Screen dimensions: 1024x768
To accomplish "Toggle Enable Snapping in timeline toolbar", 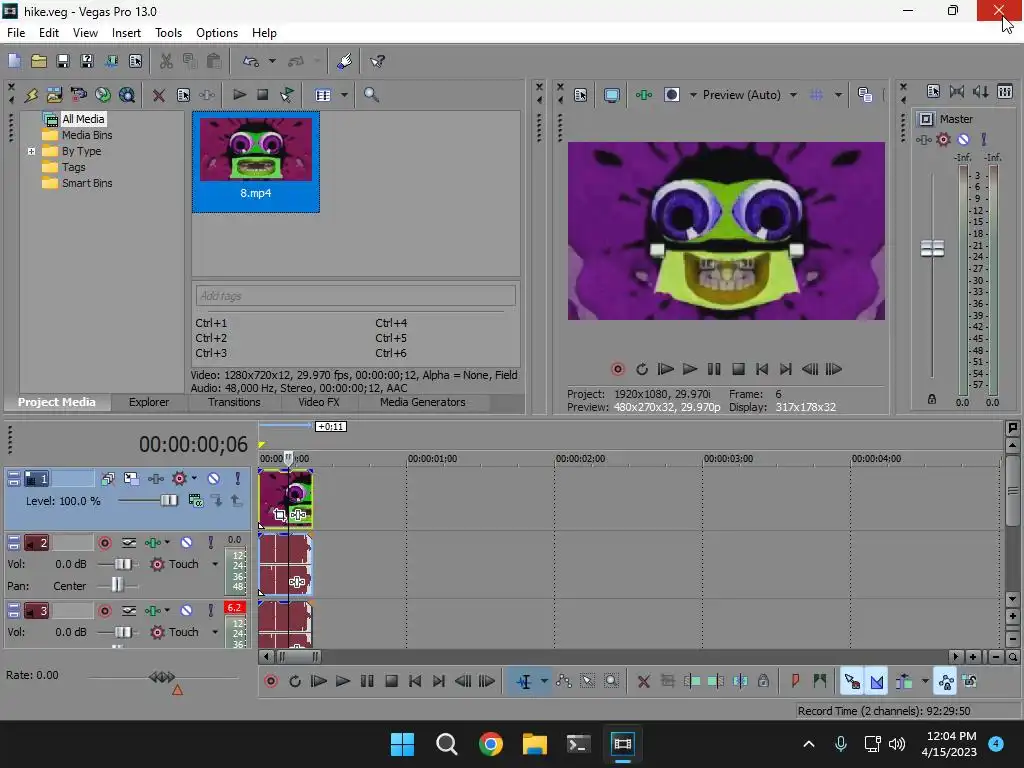I will click(x=852, y=682).
